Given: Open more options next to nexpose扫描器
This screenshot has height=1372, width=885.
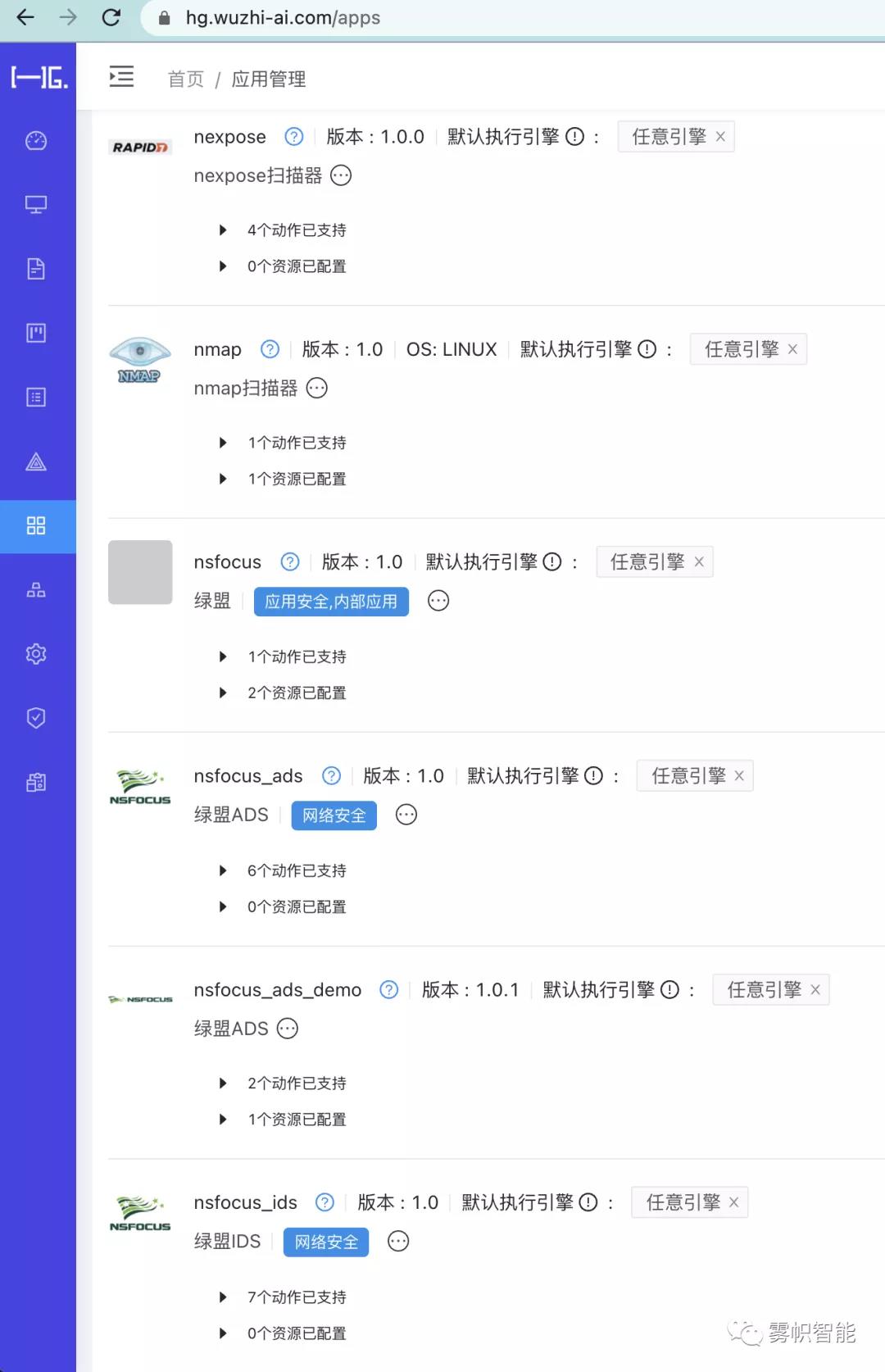Looking at the screenshot, I should (341, 175).
